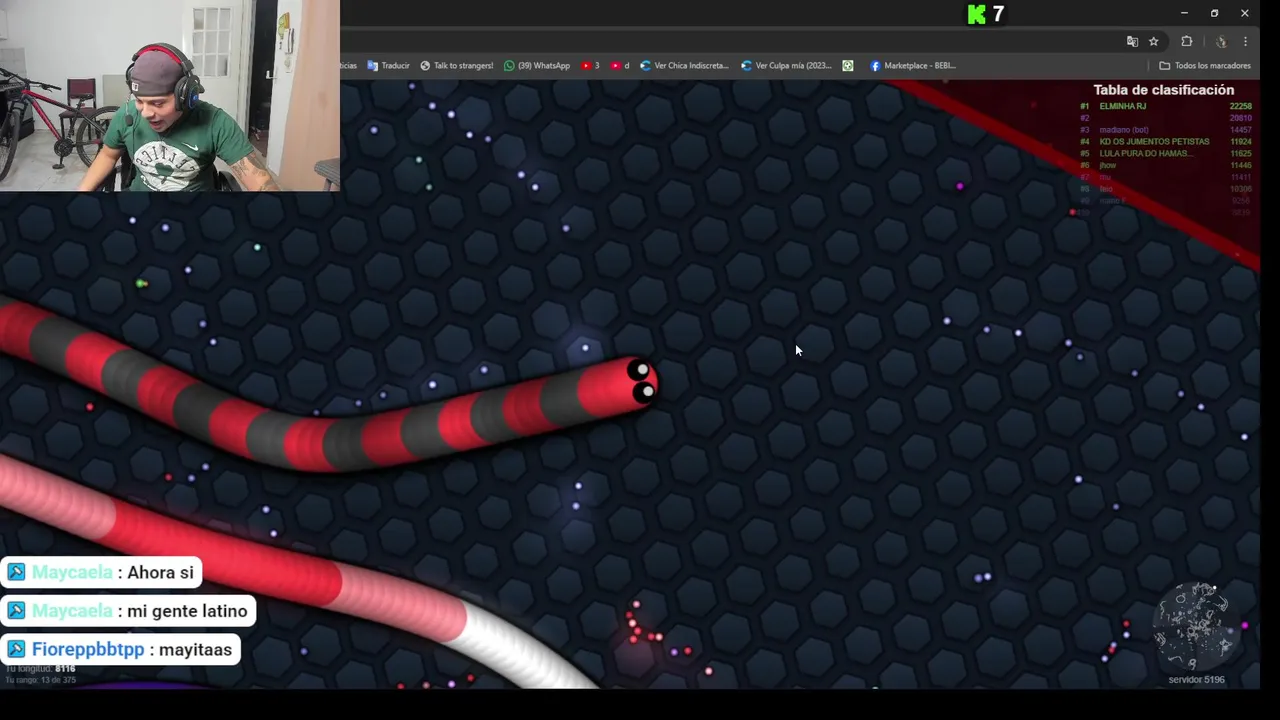The image size is (1280, 720).
Task: Click the red striped snake's head
Action: click(630, 384)
